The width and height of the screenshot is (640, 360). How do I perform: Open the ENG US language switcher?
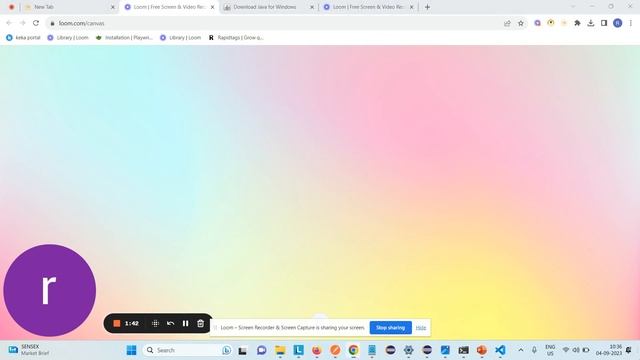pos(550,350)
